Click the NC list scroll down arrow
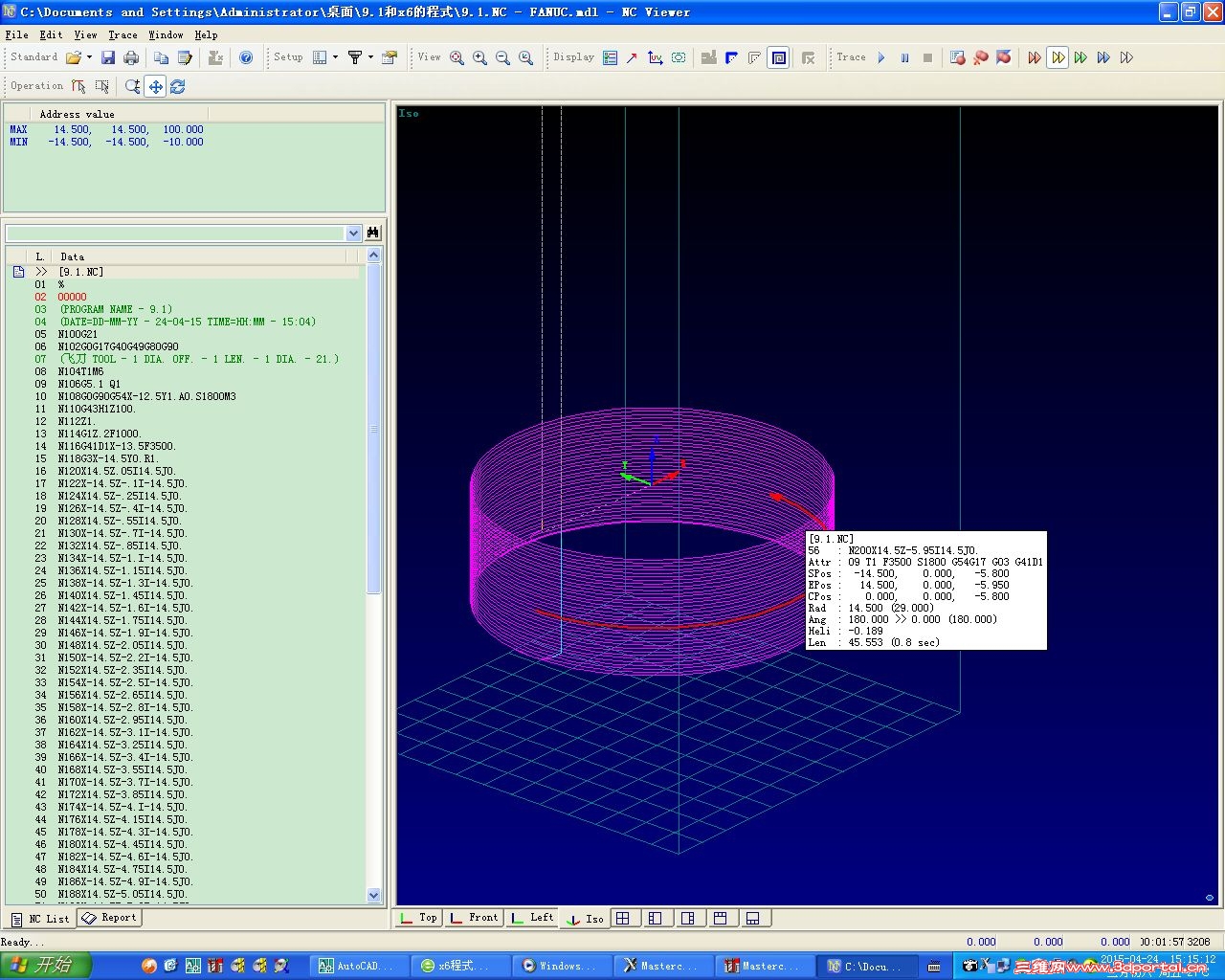This screenshot has height=980, width=1225. tap(373, 896)
